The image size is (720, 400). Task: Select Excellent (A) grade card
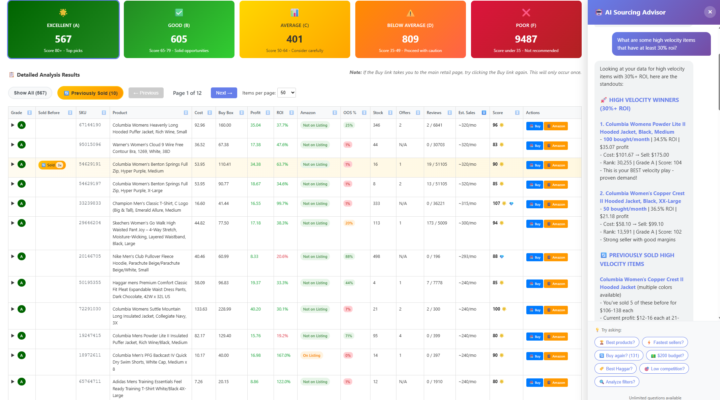(x=63, y=29)
